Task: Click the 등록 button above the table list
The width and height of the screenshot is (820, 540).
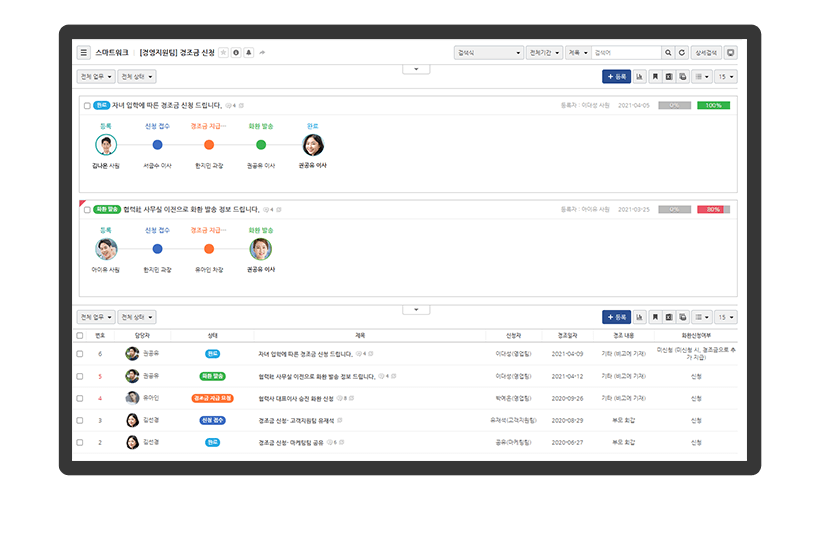Action: click(617, 317)
